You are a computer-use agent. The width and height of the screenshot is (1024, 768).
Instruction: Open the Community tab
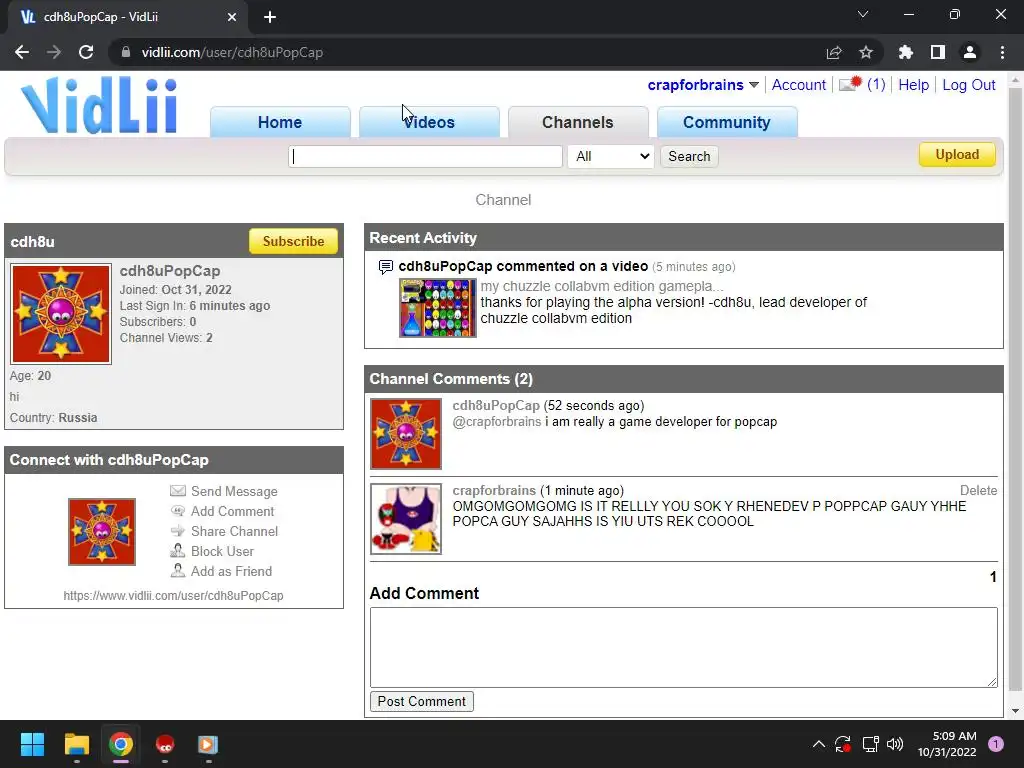click(727, 122)
